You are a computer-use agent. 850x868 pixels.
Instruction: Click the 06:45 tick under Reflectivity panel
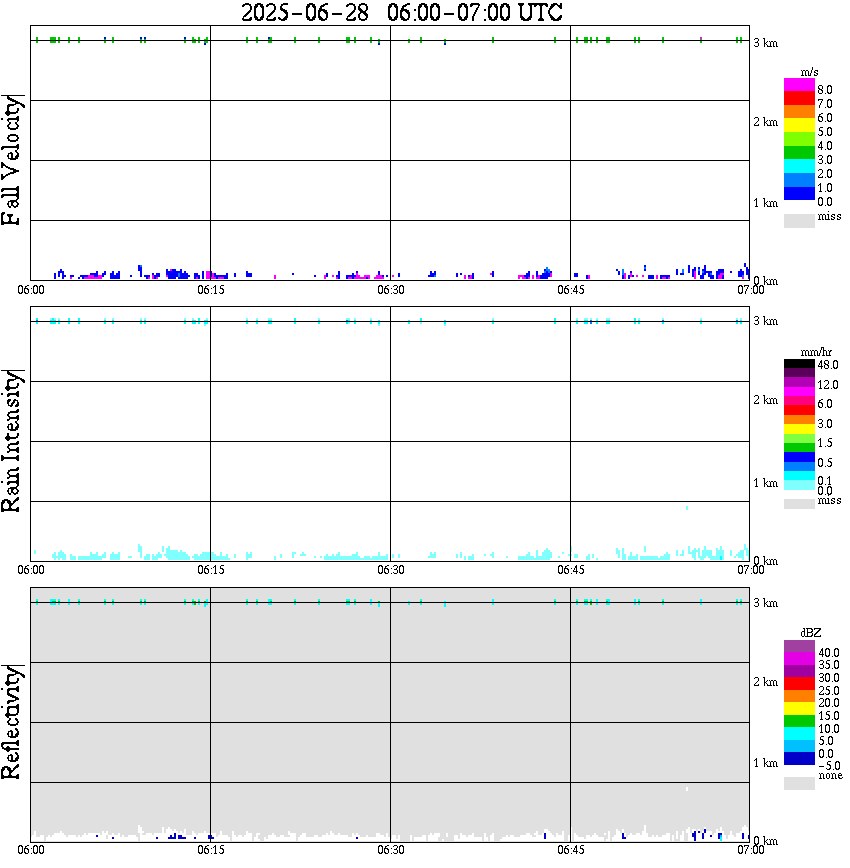(x=571, y=850)
